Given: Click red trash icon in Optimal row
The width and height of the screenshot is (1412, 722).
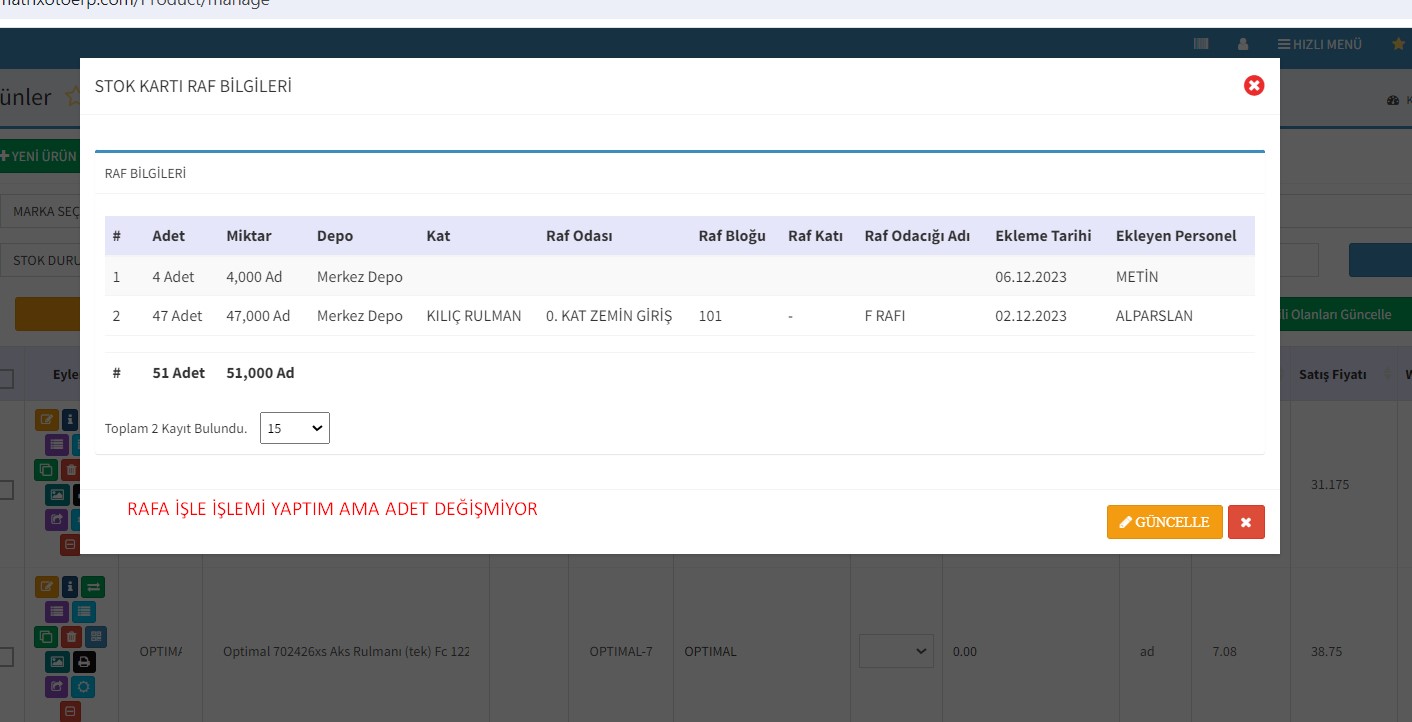Looking at the screenshot, I should tap(71, 637).
